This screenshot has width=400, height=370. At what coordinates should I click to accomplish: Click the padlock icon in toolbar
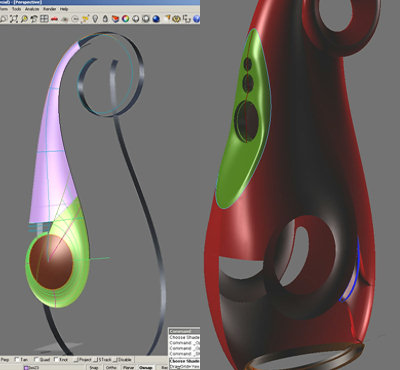click(105, 19)
